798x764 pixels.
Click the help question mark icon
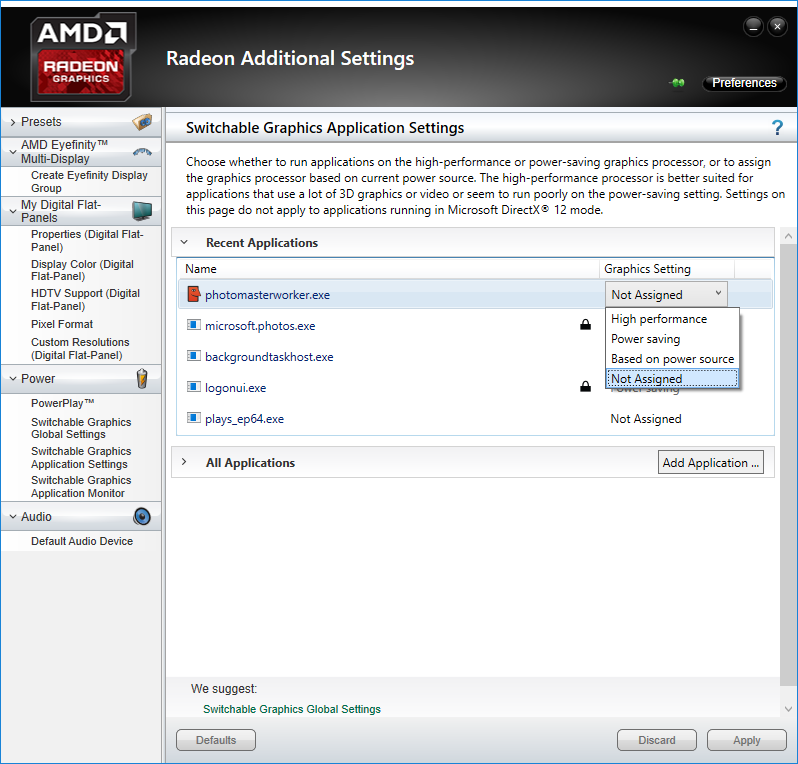(x=777, y=127)
